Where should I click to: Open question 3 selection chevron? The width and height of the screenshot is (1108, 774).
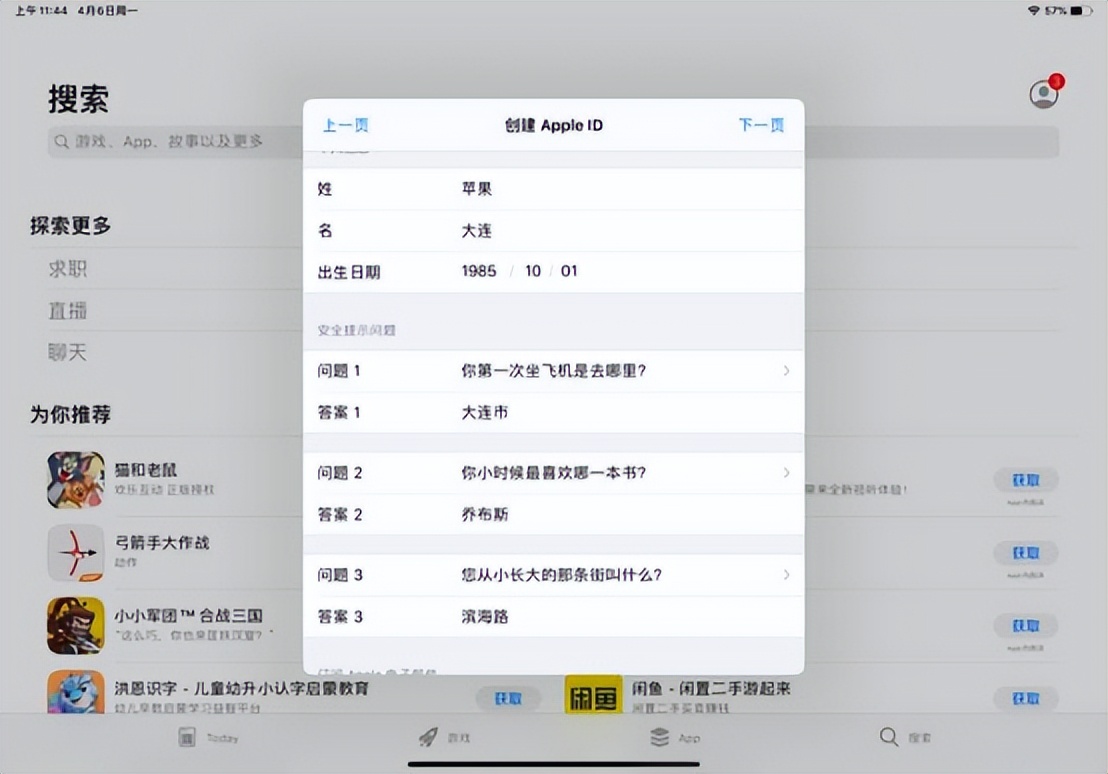pos(786,575)
